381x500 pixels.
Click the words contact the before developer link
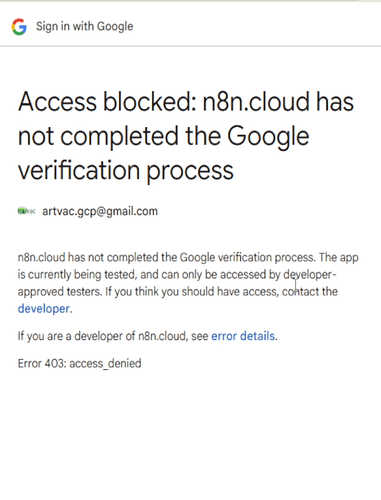[x=310, y=292]
